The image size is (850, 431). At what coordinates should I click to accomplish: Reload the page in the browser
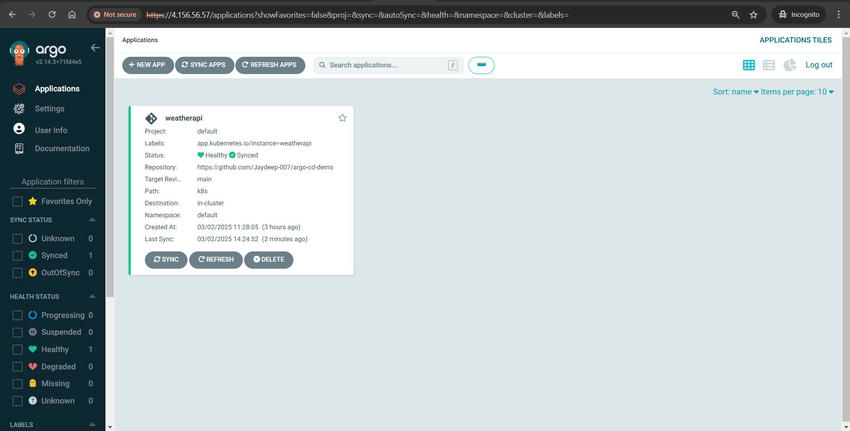pos(52,15)
